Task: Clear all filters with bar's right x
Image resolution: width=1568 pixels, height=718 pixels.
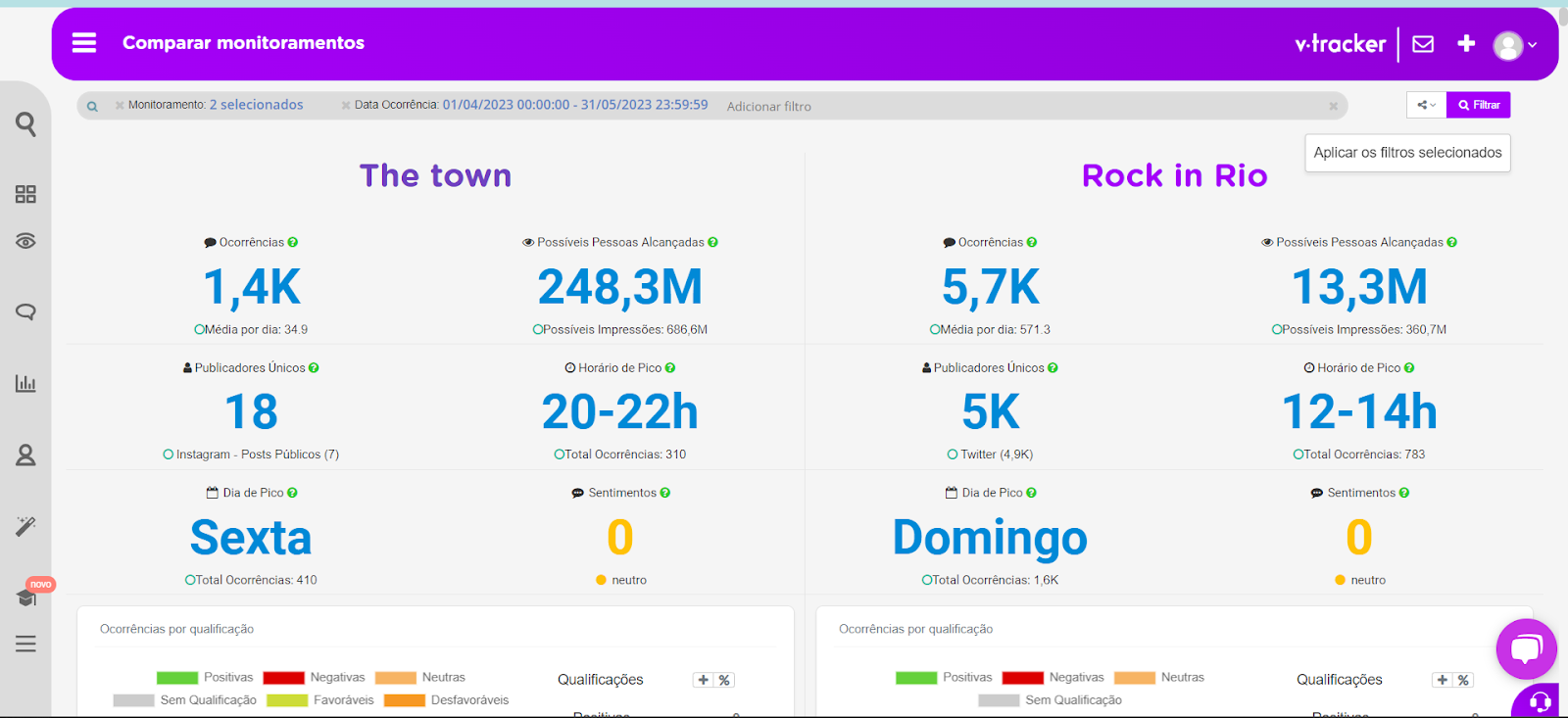Action: click(x=1333, y=106)
